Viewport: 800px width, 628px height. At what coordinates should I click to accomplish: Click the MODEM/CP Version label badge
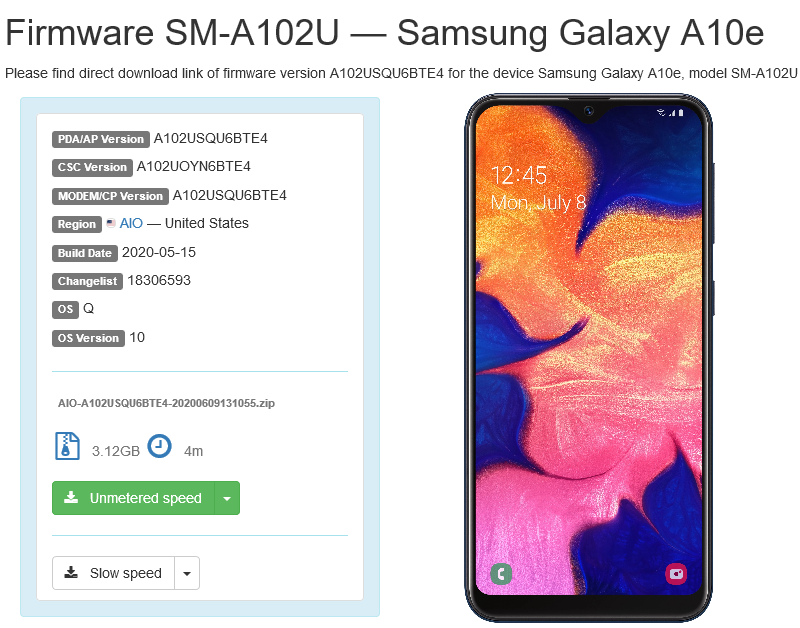point(110,196)
